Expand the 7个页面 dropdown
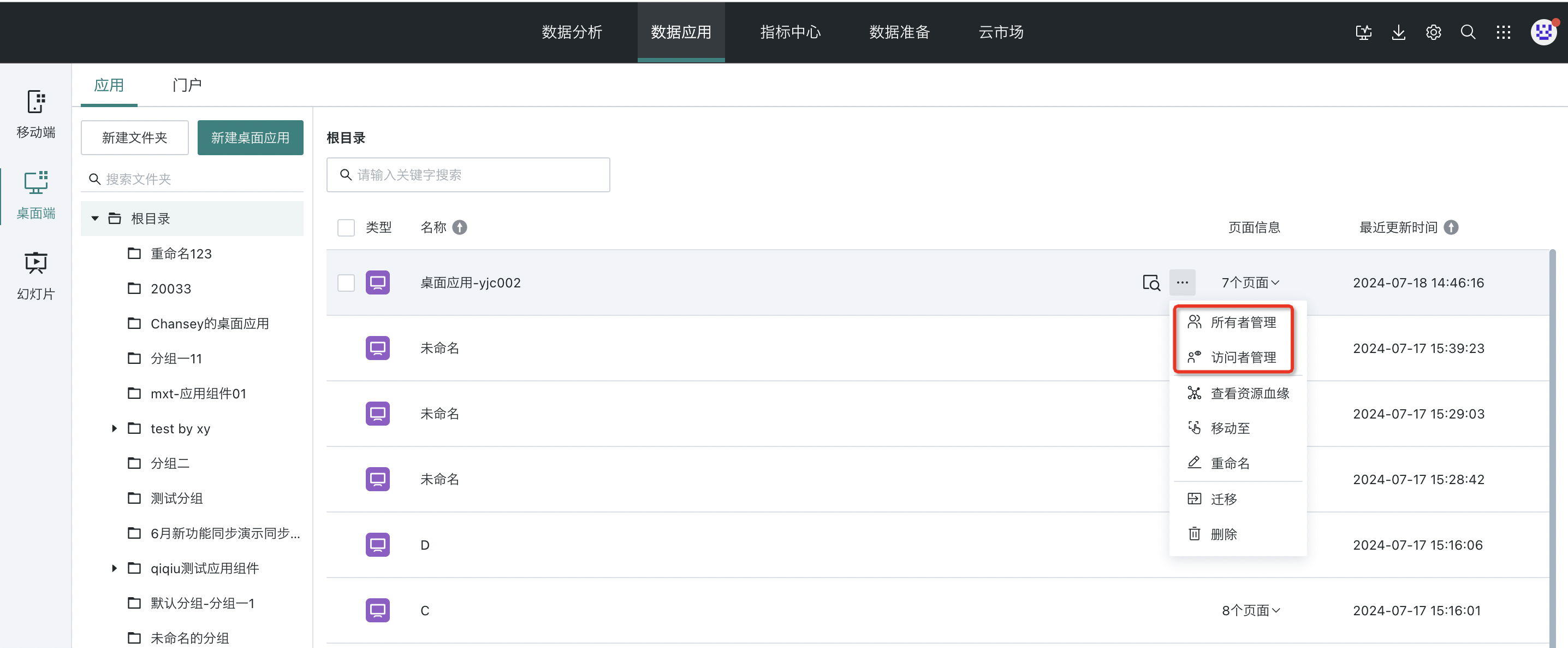The image size is (1568, 648). click(x=1250, y=282)
